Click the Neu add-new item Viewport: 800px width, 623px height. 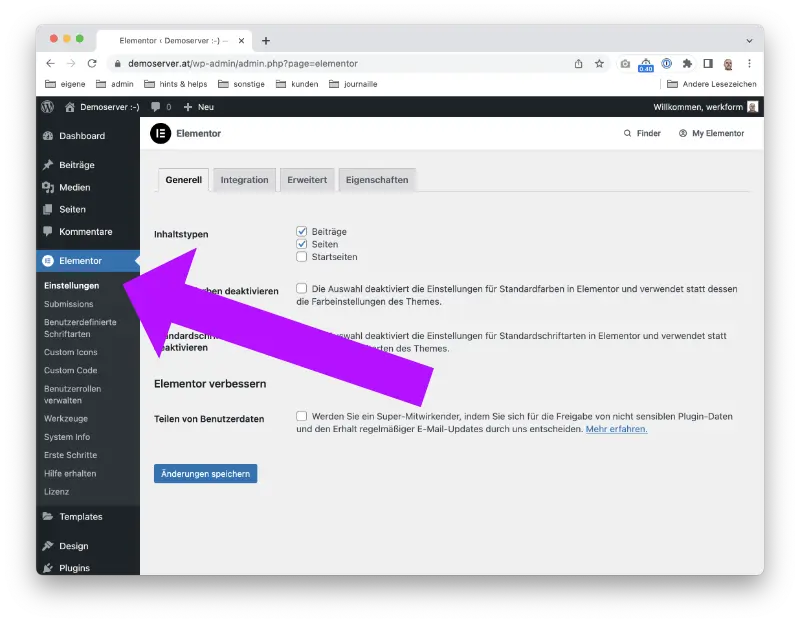198,107
